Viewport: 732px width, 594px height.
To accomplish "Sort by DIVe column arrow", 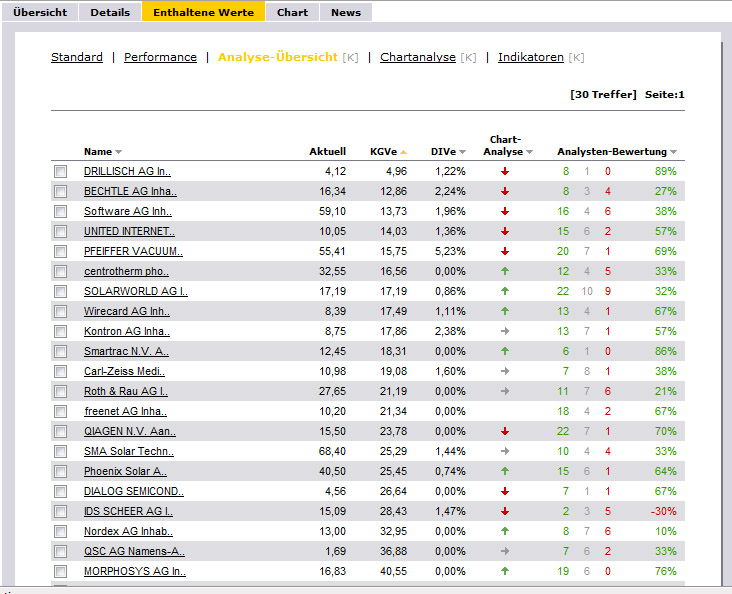I will tap(462, 152).
